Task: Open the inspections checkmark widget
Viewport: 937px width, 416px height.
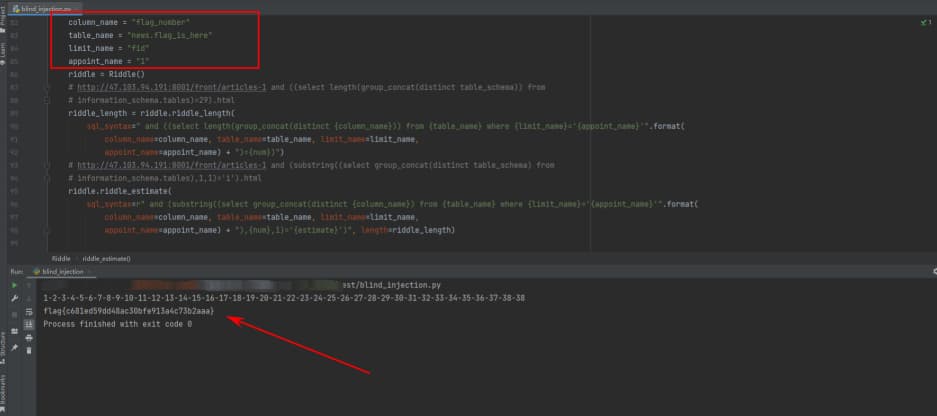Action: [926, 23]
